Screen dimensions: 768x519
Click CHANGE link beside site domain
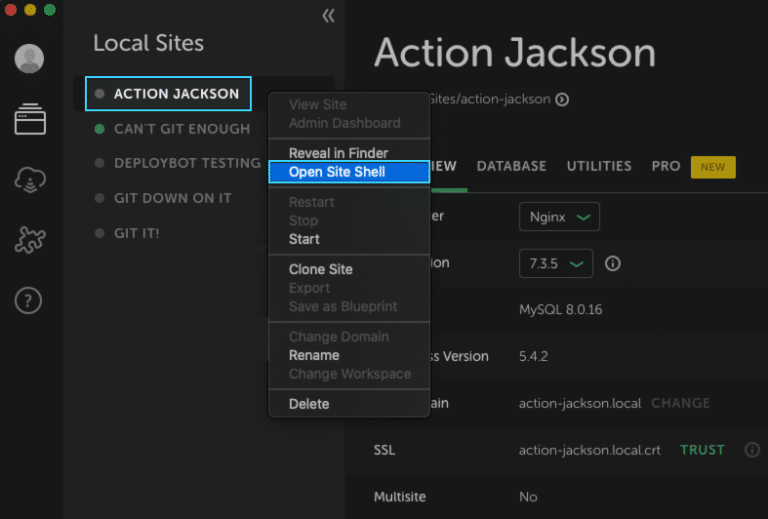pyautogui.click(x=680, y=403)
